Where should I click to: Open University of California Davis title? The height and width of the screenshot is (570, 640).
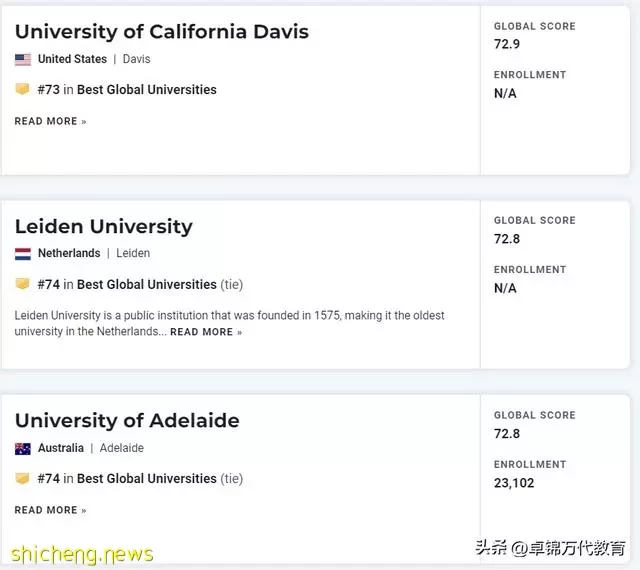[162, 32]
